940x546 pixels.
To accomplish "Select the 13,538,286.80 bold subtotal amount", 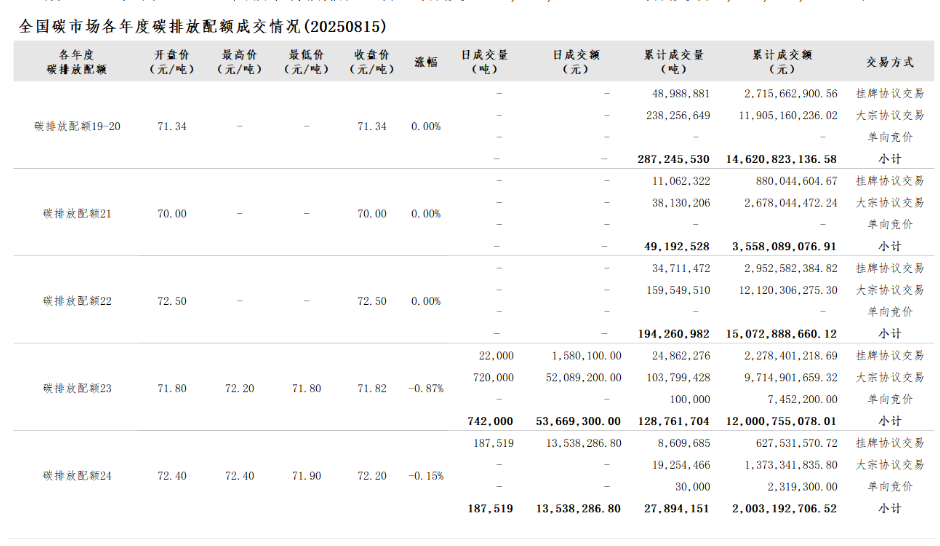I will (x=578, y=509).
